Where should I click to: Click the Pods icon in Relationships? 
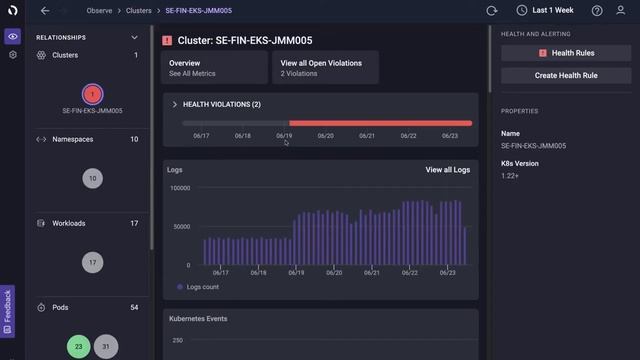coord(41,307)
